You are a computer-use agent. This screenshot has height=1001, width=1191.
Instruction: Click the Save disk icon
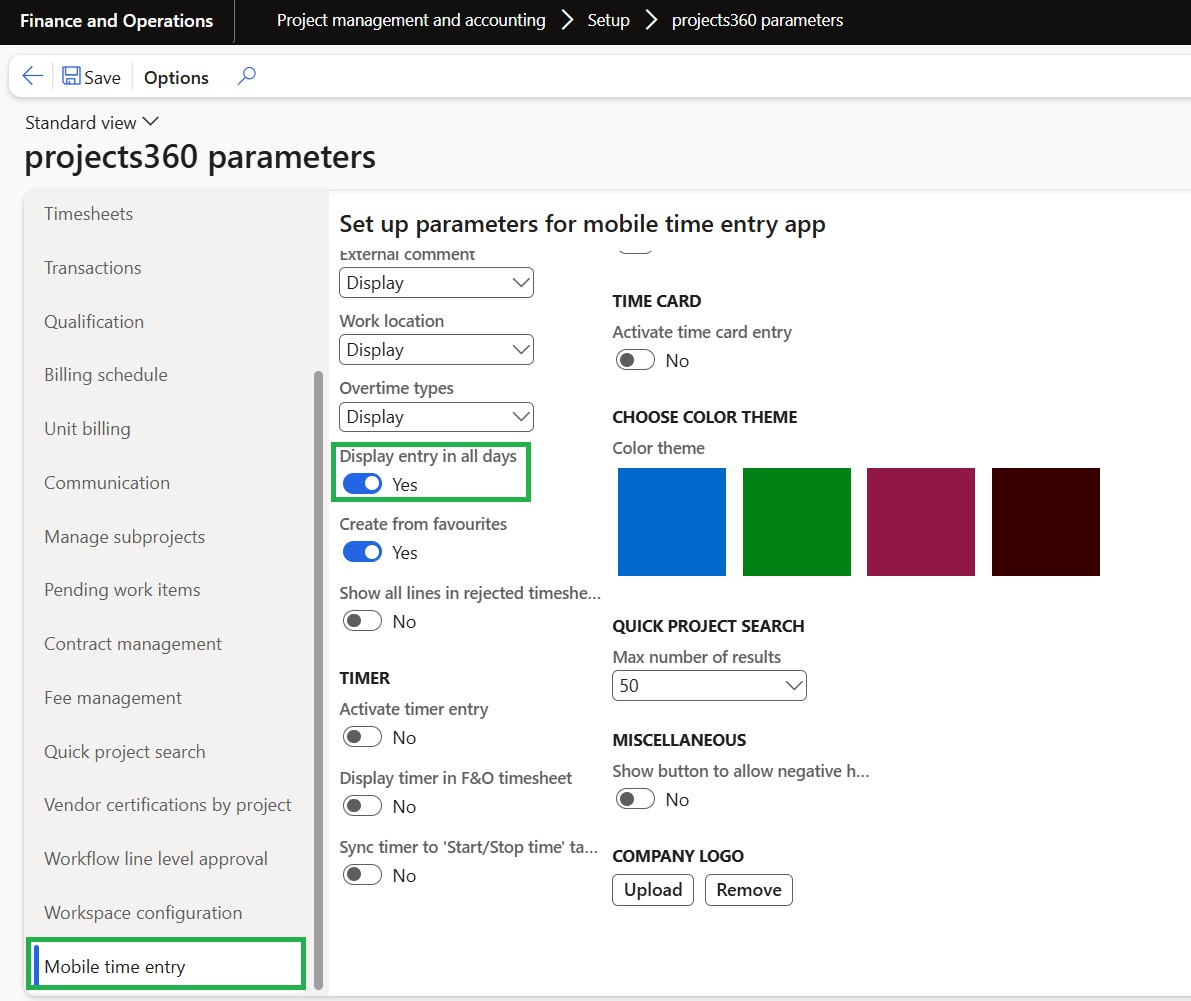(72, 77)
